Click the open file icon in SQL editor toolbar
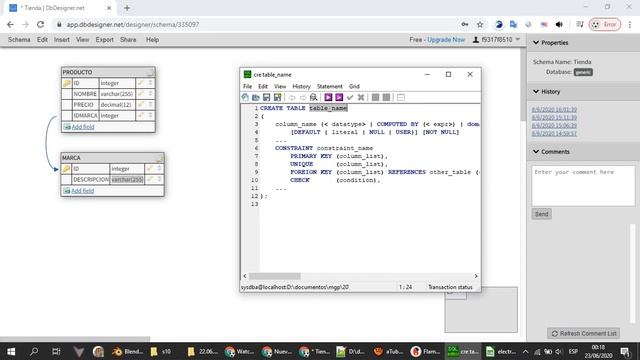 click(256, 98)
